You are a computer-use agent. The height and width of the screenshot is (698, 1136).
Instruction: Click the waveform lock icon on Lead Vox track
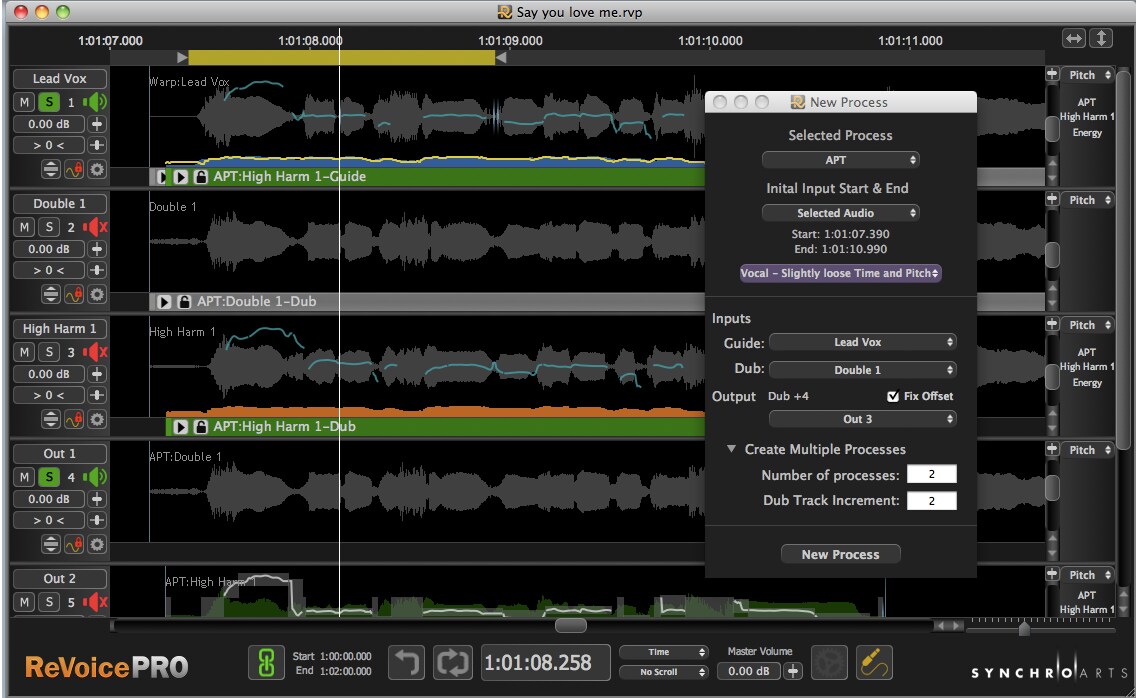tap(74, 170)
